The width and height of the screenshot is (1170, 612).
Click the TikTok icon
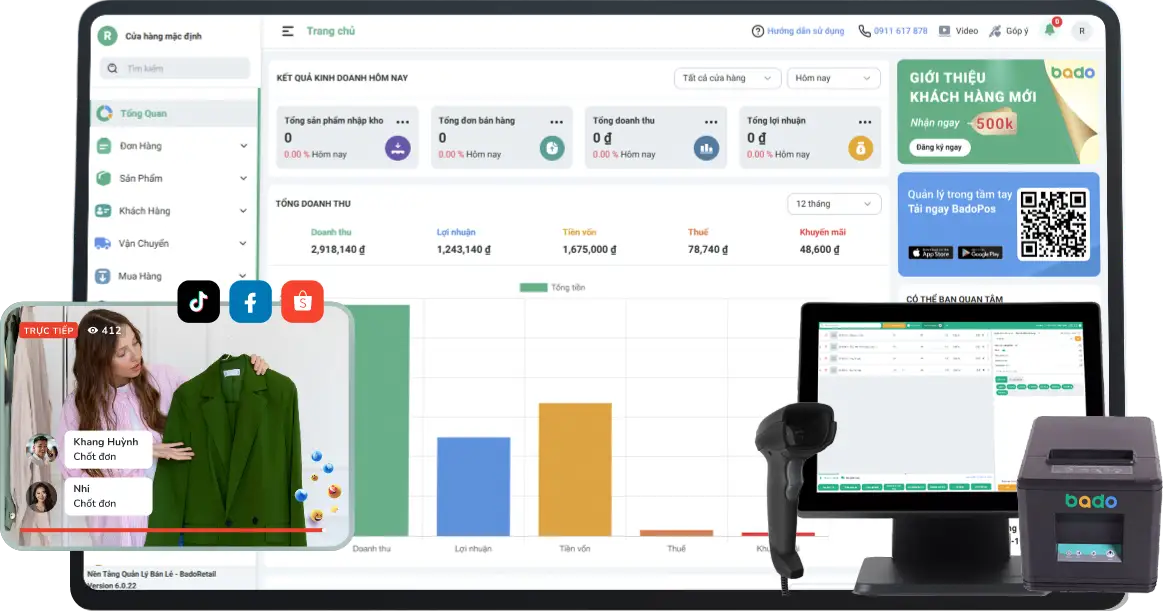(198, 302)
